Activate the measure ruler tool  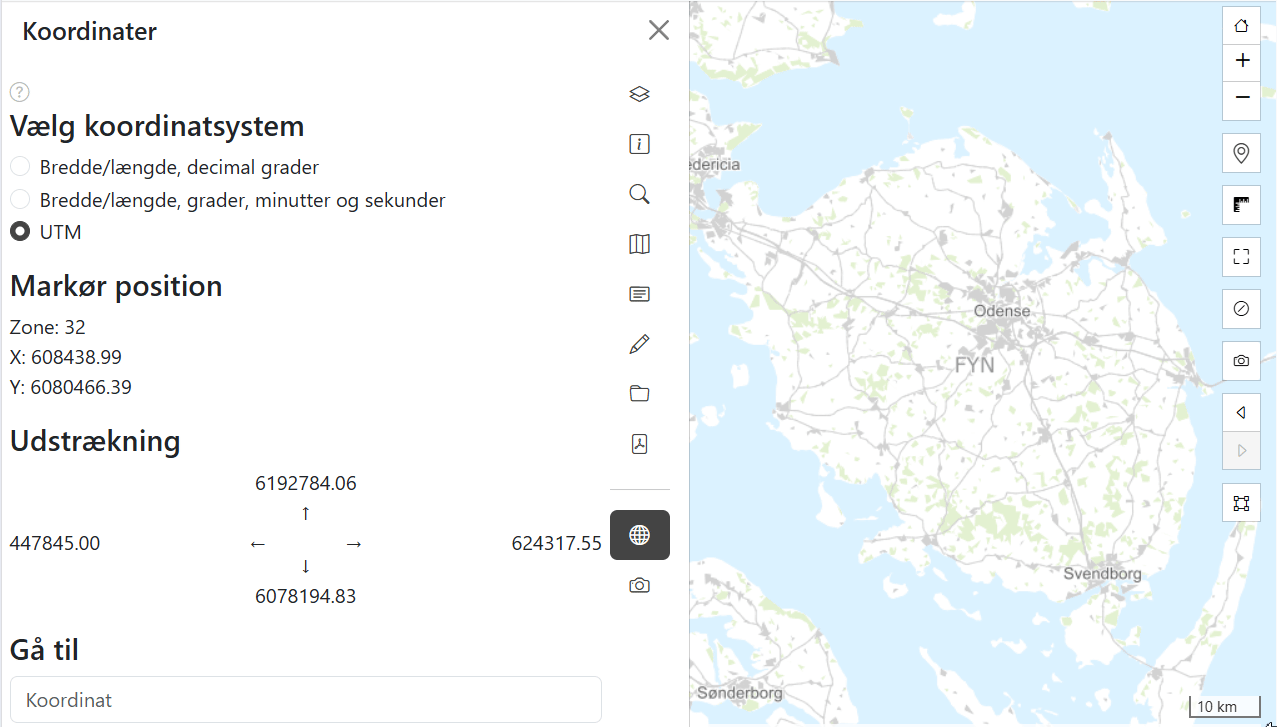pyautogui.click(x=1242, y=205)
